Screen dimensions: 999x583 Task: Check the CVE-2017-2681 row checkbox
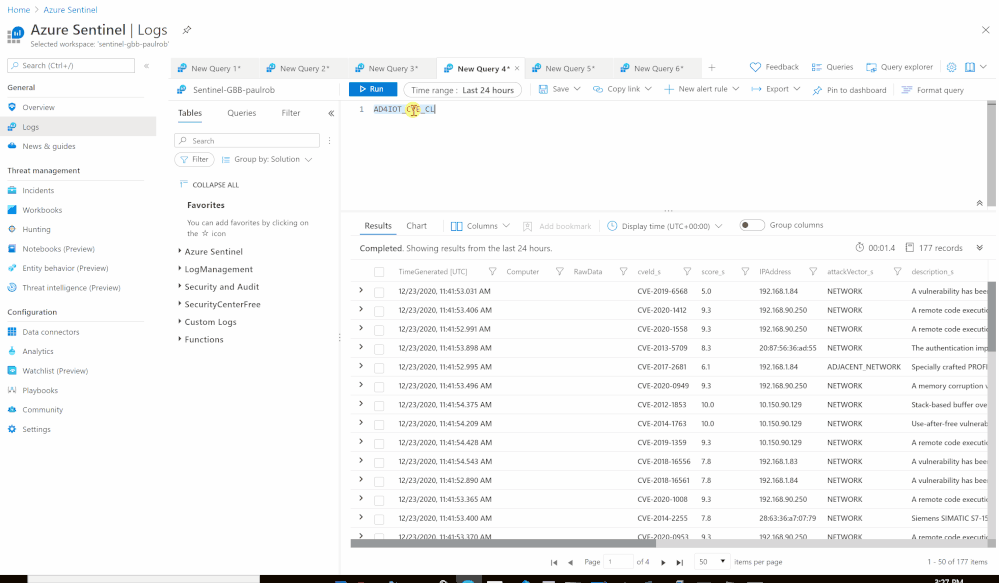[379, 368]
